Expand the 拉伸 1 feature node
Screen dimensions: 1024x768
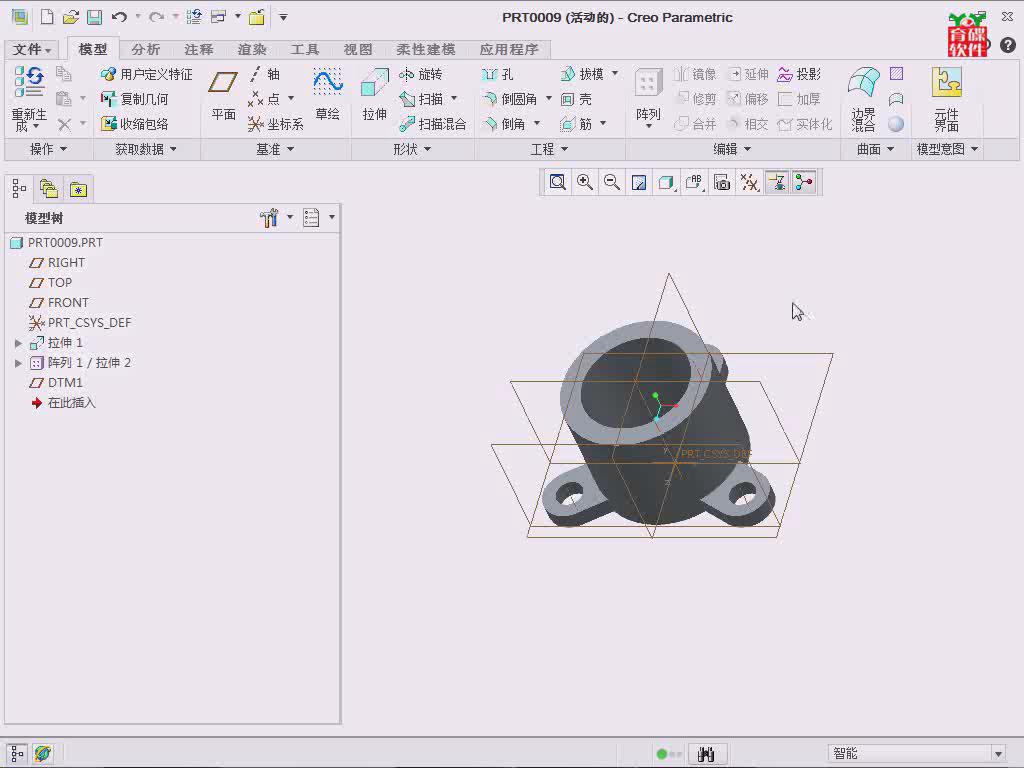click(18, 343)
